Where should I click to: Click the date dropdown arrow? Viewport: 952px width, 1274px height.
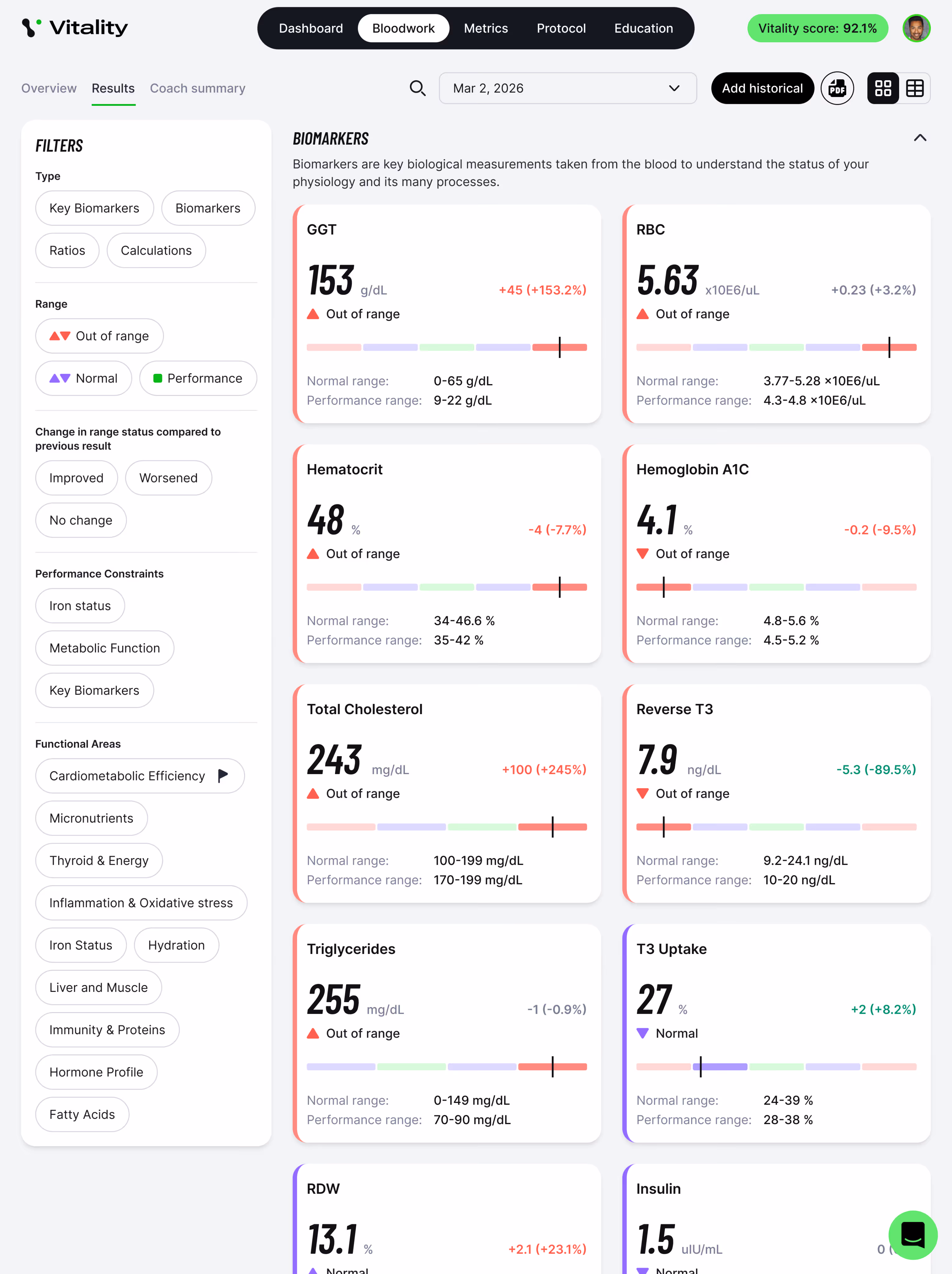tap(674, 88)
